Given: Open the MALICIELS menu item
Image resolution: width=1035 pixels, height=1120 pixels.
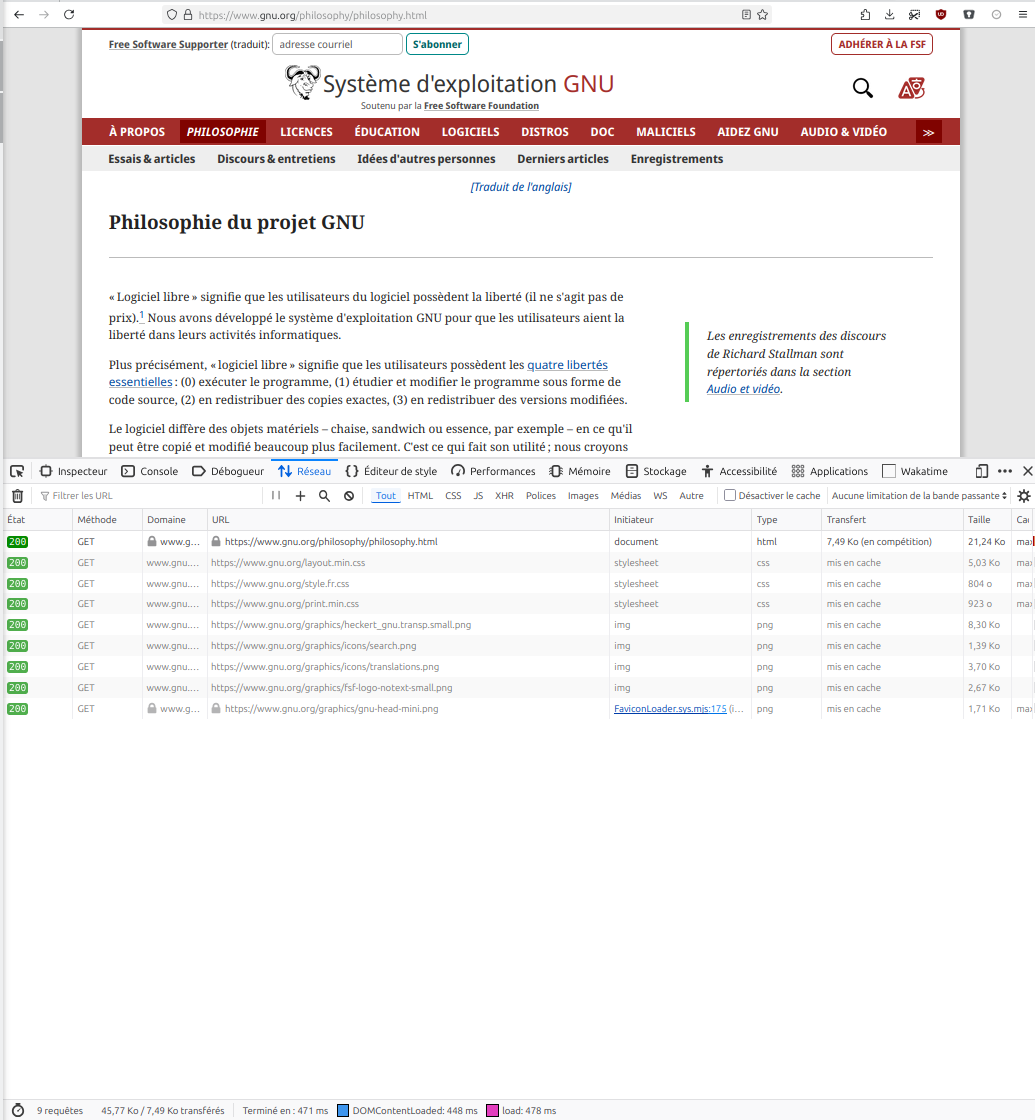Looking at the screenshot, I should pyautogui.click(x=666, y=132).
